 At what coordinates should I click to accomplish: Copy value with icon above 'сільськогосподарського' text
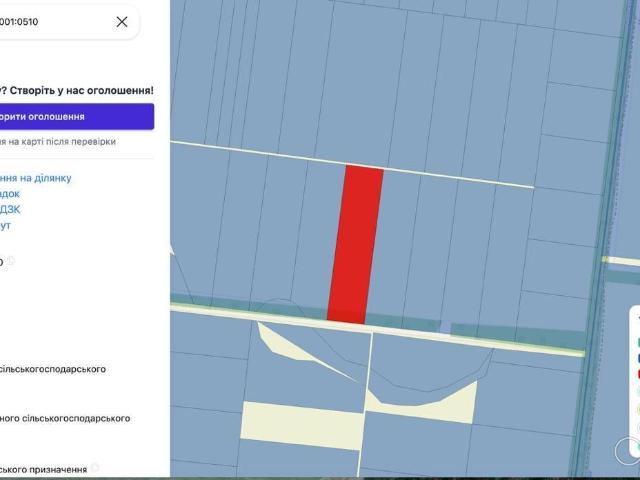tap(10, 260)
